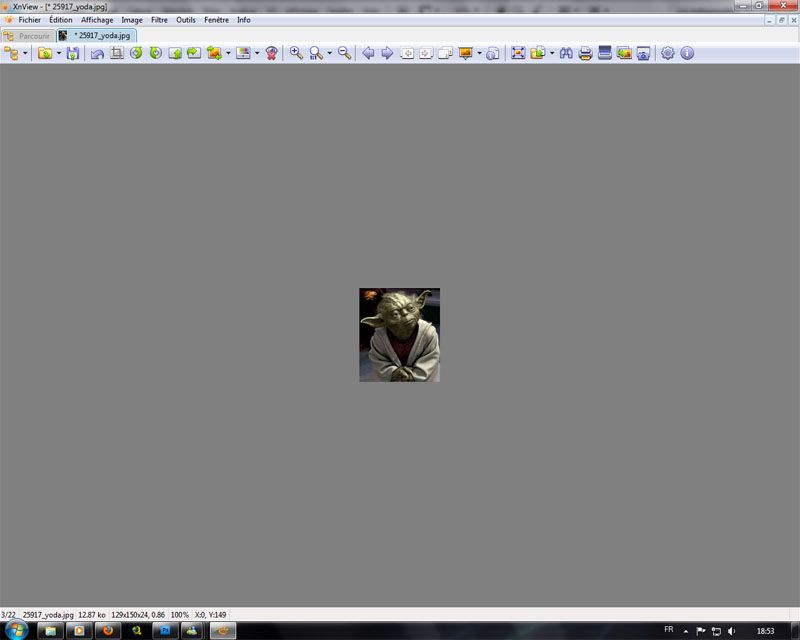Expand the Resize tool dropdown arrow
The width and height of the screenshot is (800, 640).
pos(228,53)
